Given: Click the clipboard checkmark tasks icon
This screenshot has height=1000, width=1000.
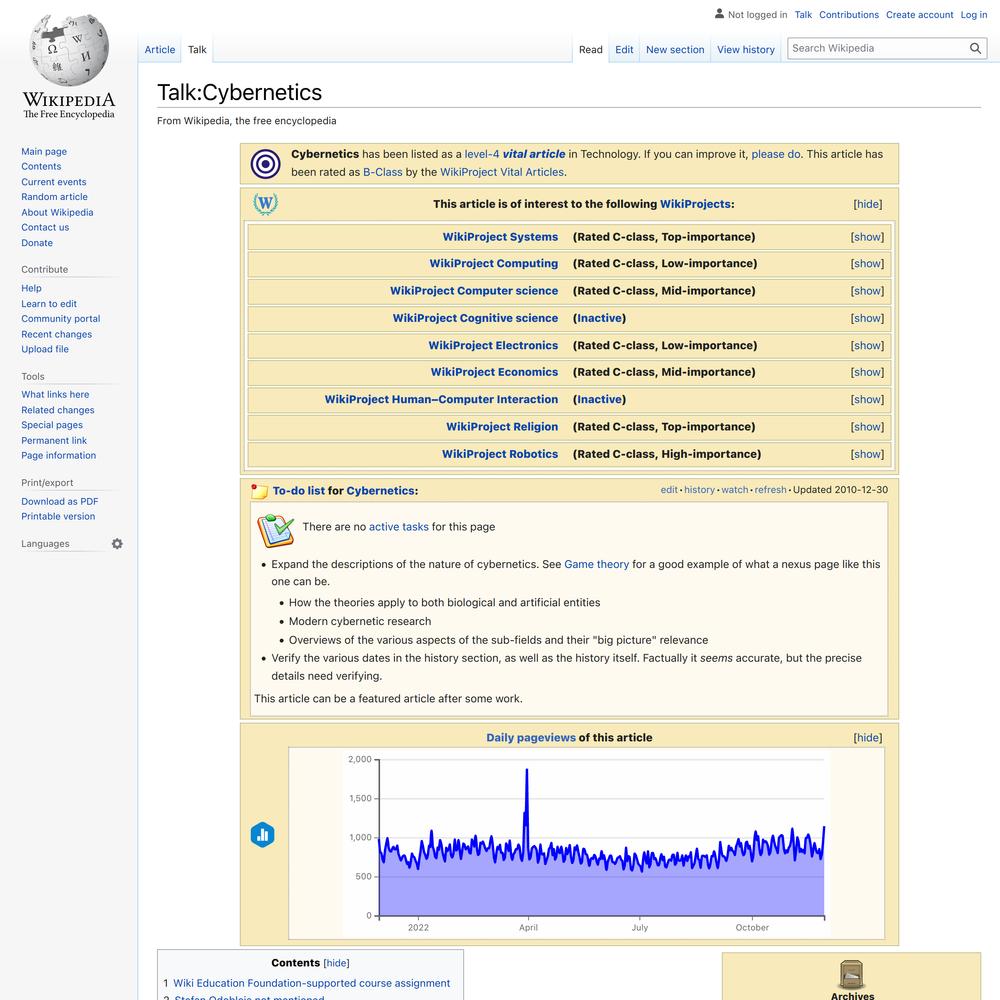Looking at the screenshot, I should [276, 529].
